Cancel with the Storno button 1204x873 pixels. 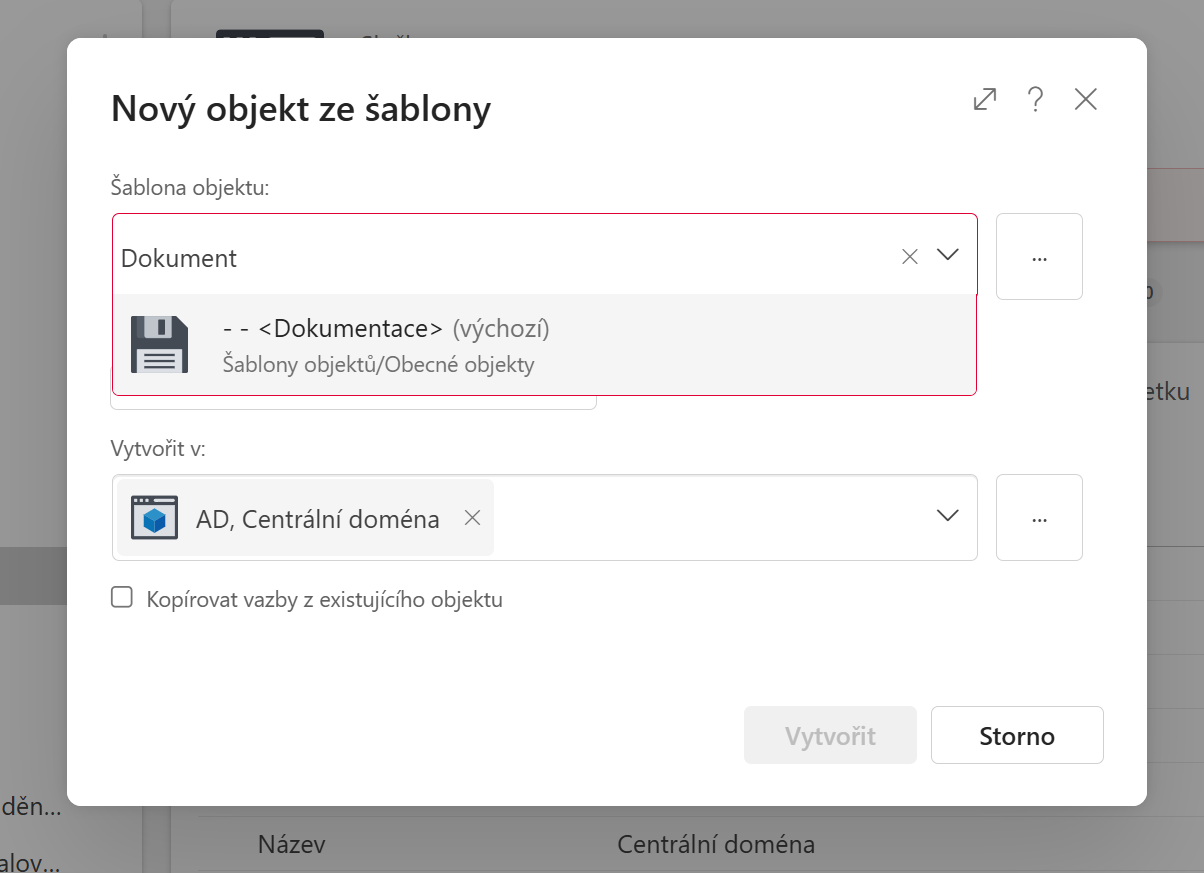[x=1017, y=736]
